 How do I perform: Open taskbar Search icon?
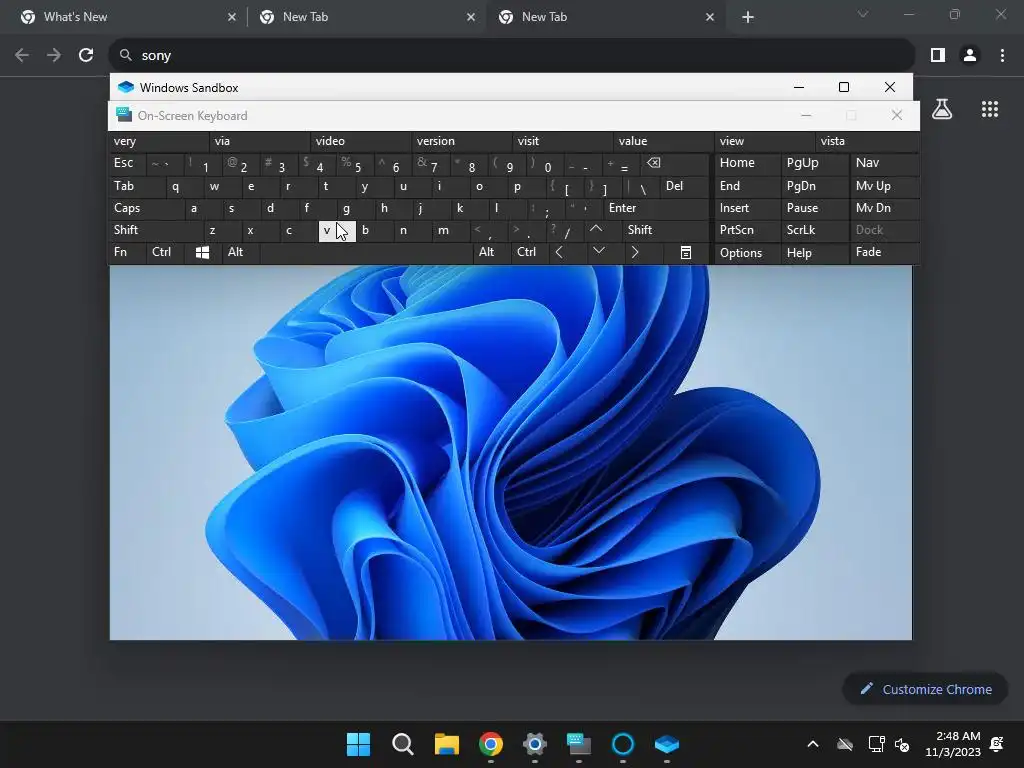coord(402,744)
